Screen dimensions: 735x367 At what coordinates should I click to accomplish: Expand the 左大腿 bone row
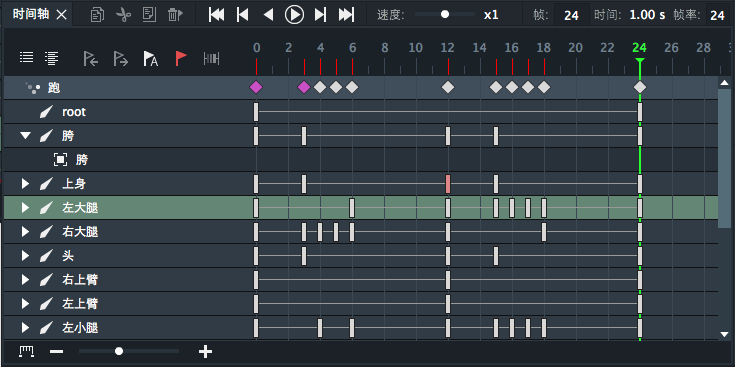pos(25,208)
